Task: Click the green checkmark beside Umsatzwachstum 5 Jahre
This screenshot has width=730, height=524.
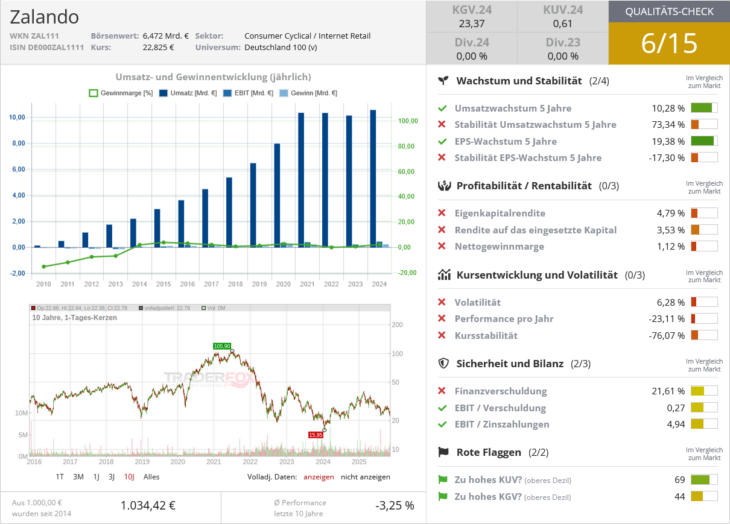Action: pyautogui.click(x=442, y=108)
